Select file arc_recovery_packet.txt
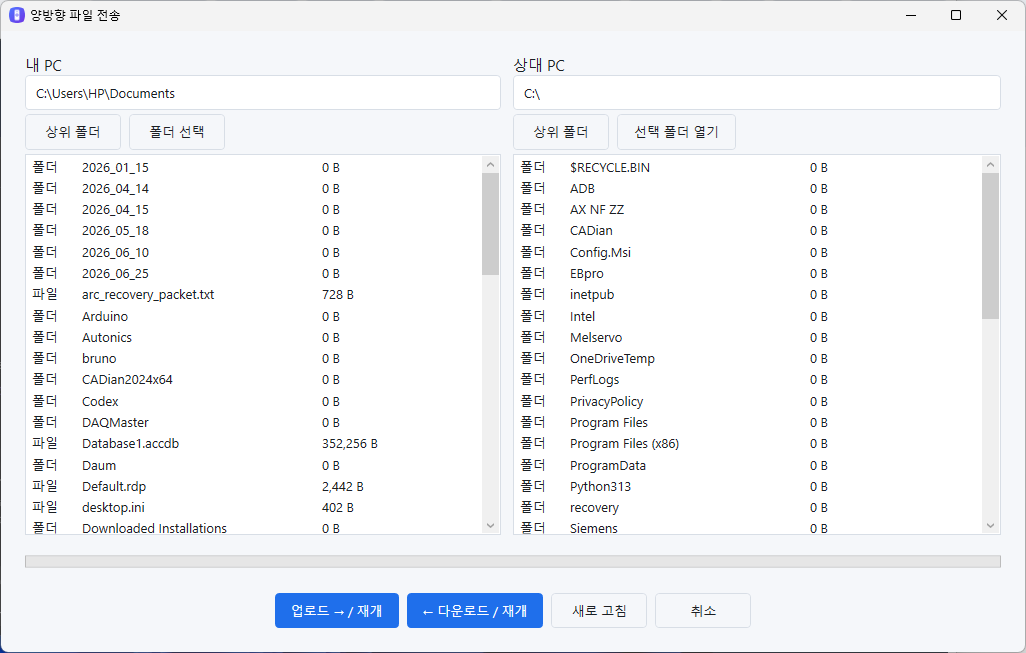1026x653 pixels. click(x=253, y=294)
